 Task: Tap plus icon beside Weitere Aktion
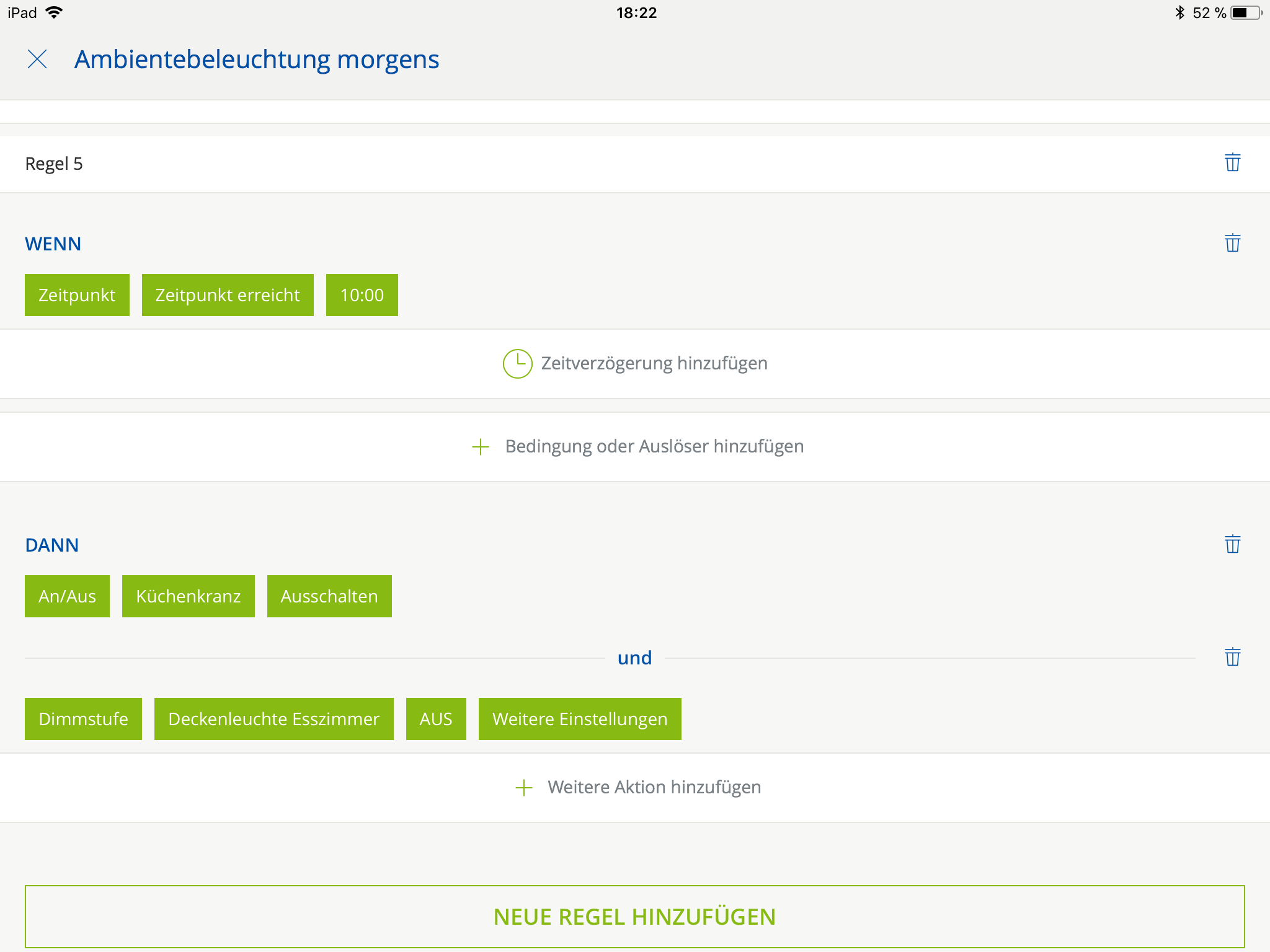(524, 788)
